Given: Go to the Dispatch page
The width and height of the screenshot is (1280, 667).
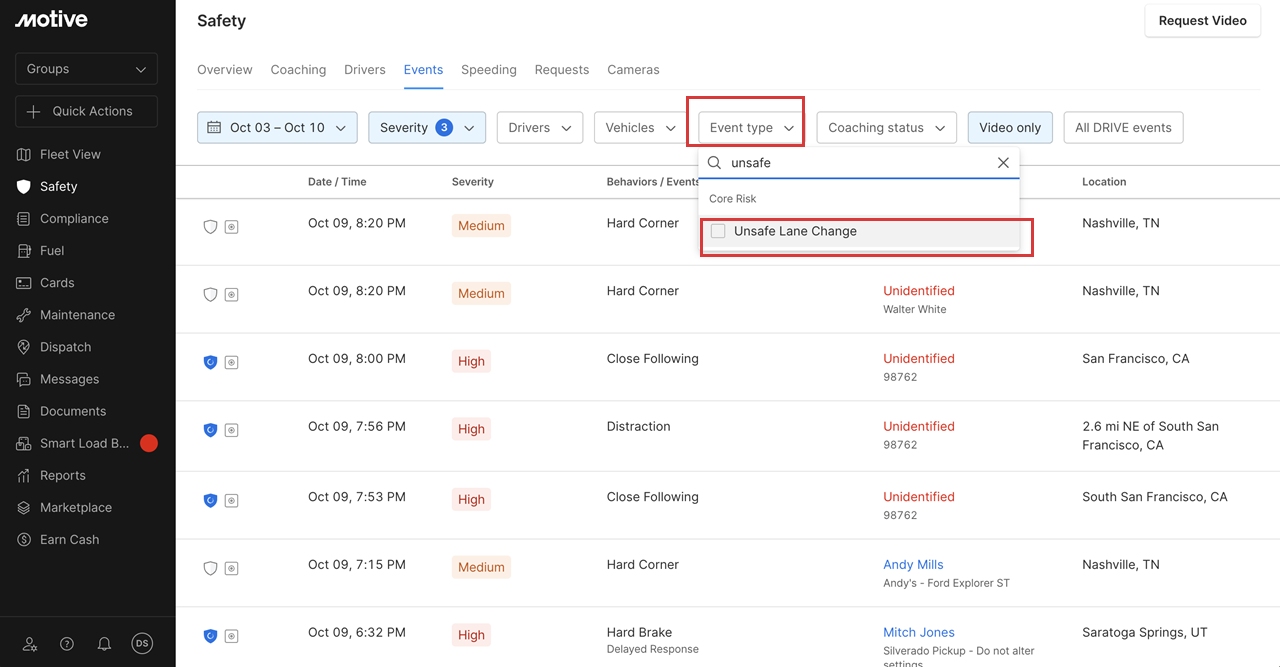Looking at the screenshot, I should 64,346.
